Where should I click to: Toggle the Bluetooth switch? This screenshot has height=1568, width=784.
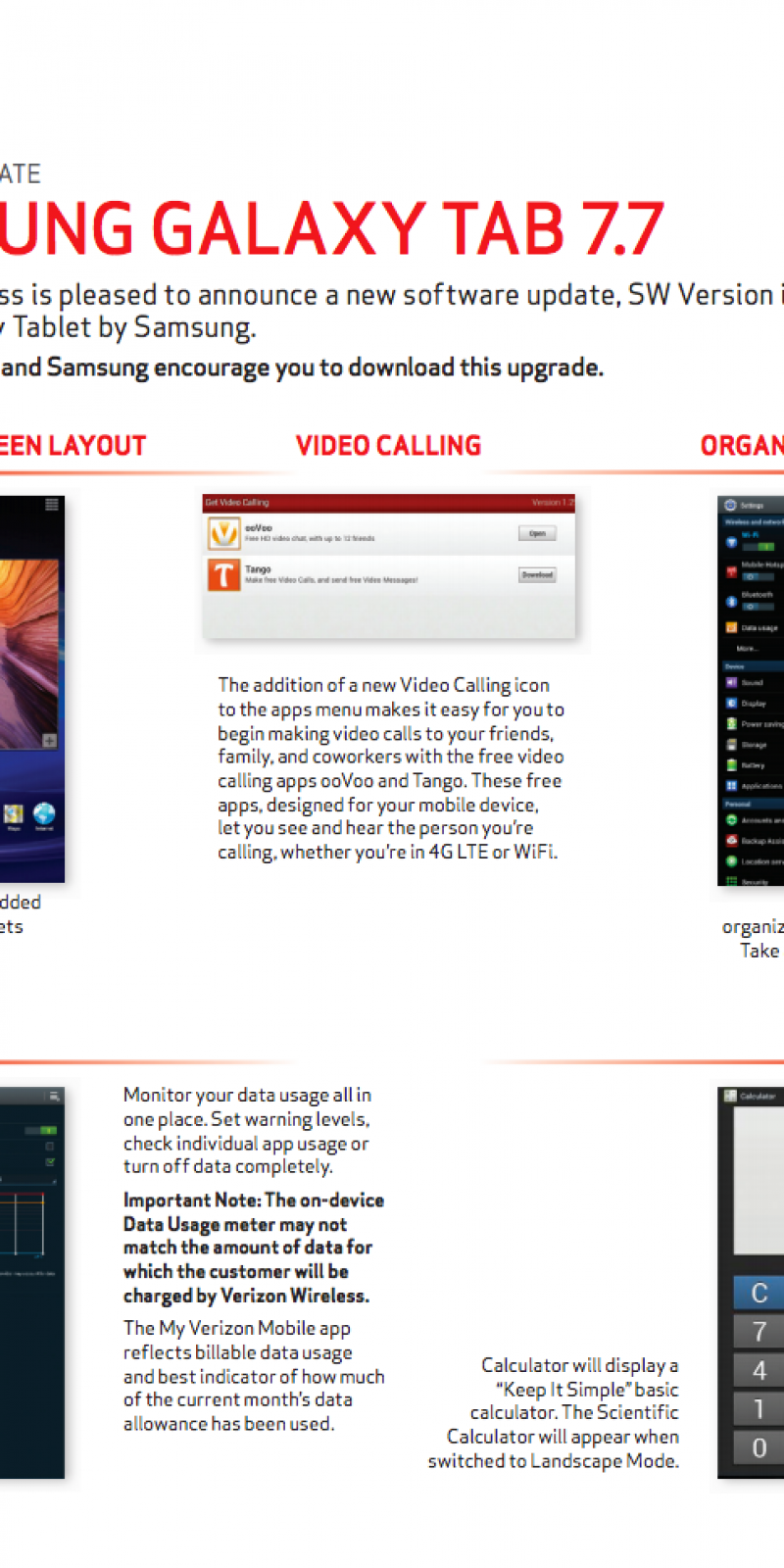(758, 606)
